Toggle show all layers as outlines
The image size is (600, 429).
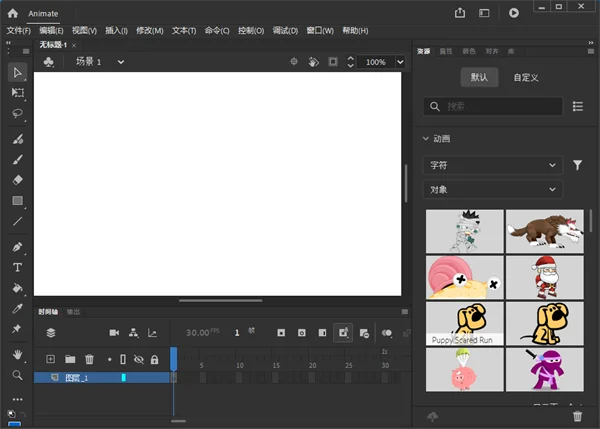click(x=123, y=359)
